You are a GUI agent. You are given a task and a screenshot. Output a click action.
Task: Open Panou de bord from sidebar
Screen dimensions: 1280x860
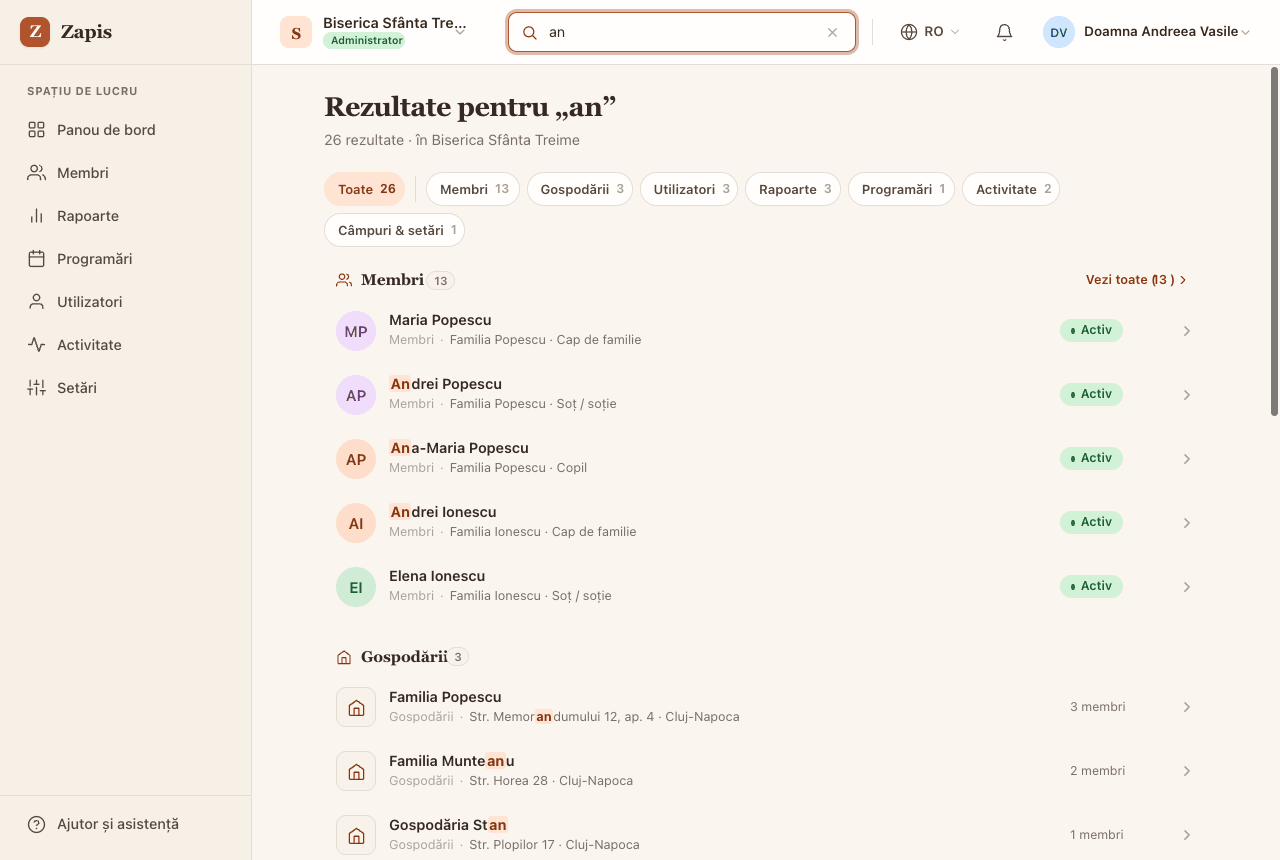[x=125, y=130]
